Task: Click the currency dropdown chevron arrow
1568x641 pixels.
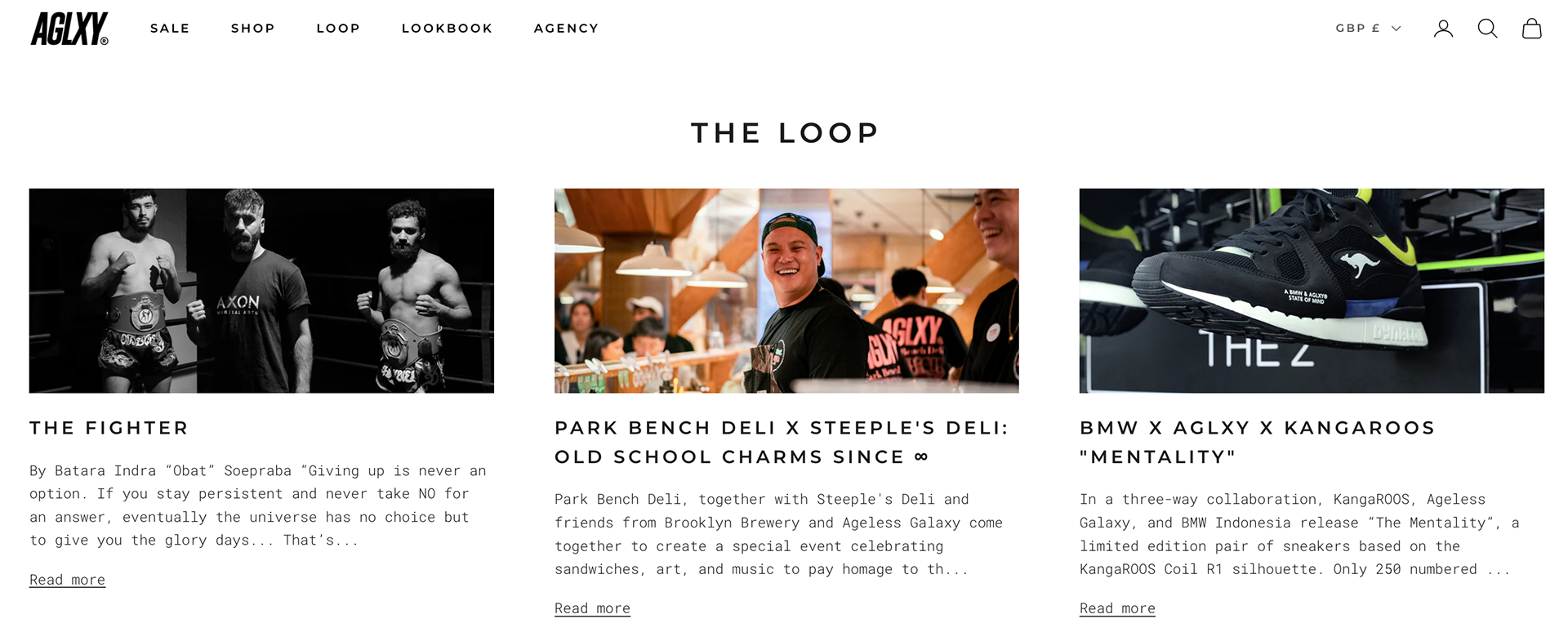Action: pyautogui.click(x=1396, y=29)
